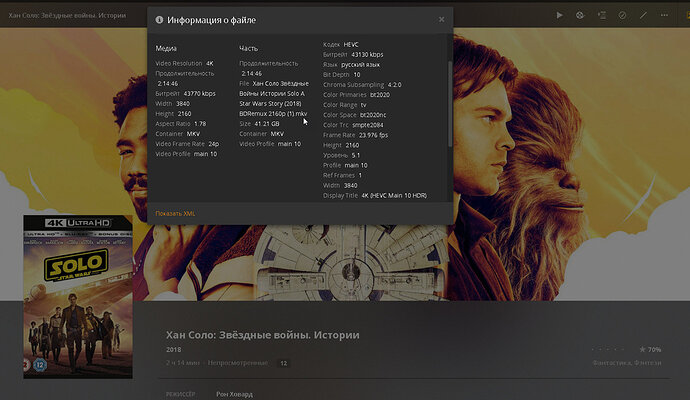
Task: Click the Frame Rate 23.976 fps value
Action: 373,135
